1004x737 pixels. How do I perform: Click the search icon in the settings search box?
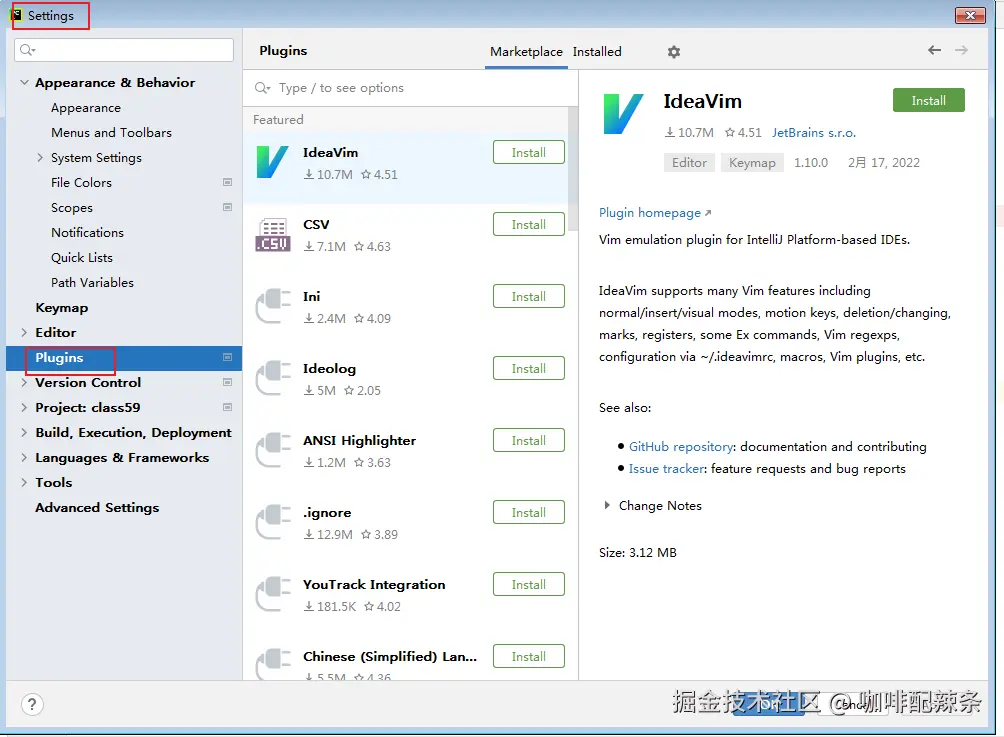tap(27, 50)
